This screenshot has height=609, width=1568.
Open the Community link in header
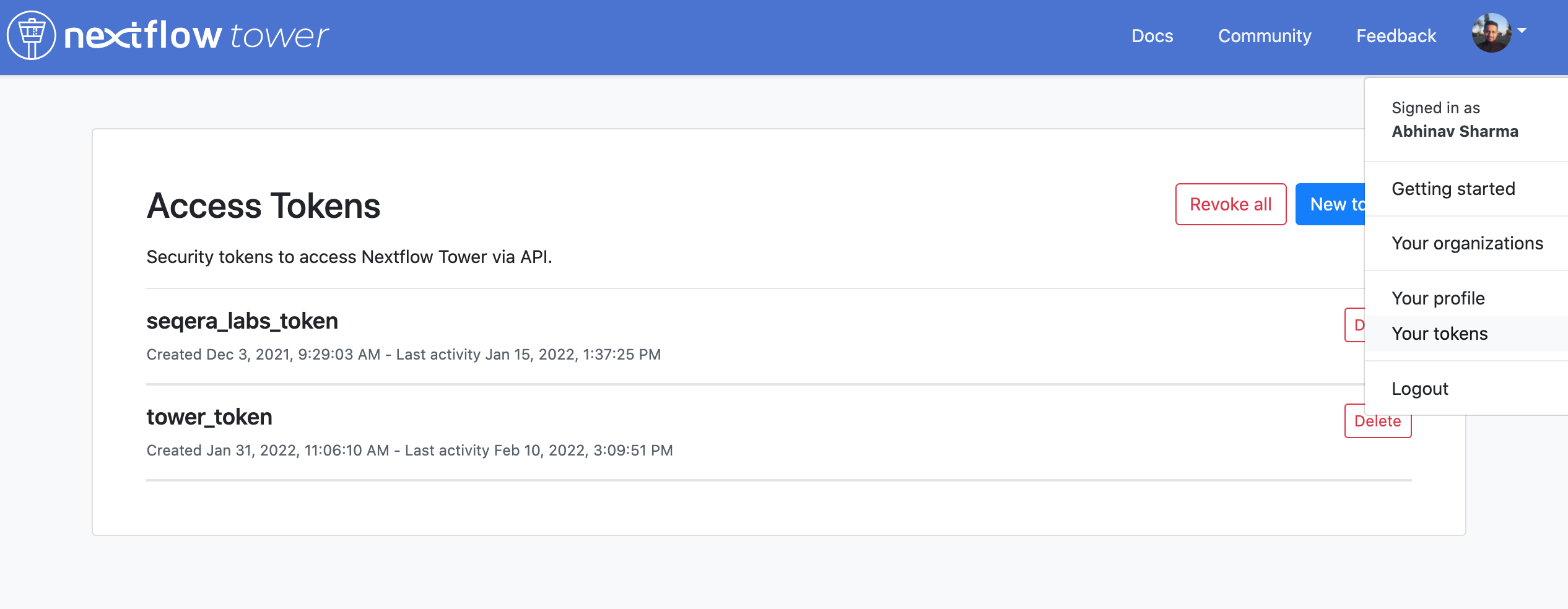pos(1265,36)
